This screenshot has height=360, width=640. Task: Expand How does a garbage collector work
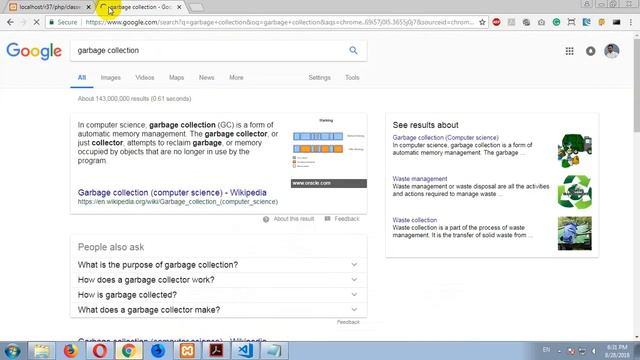[x=218, y=280]
